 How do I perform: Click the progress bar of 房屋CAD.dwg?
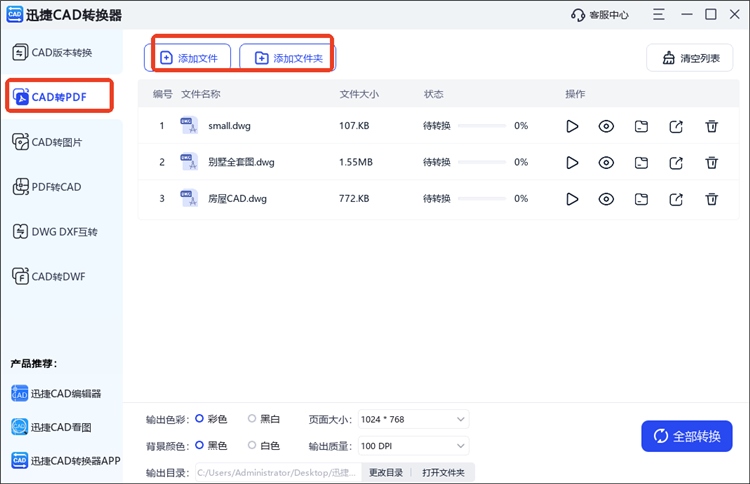pyautogui.click(x=482, y=198)
